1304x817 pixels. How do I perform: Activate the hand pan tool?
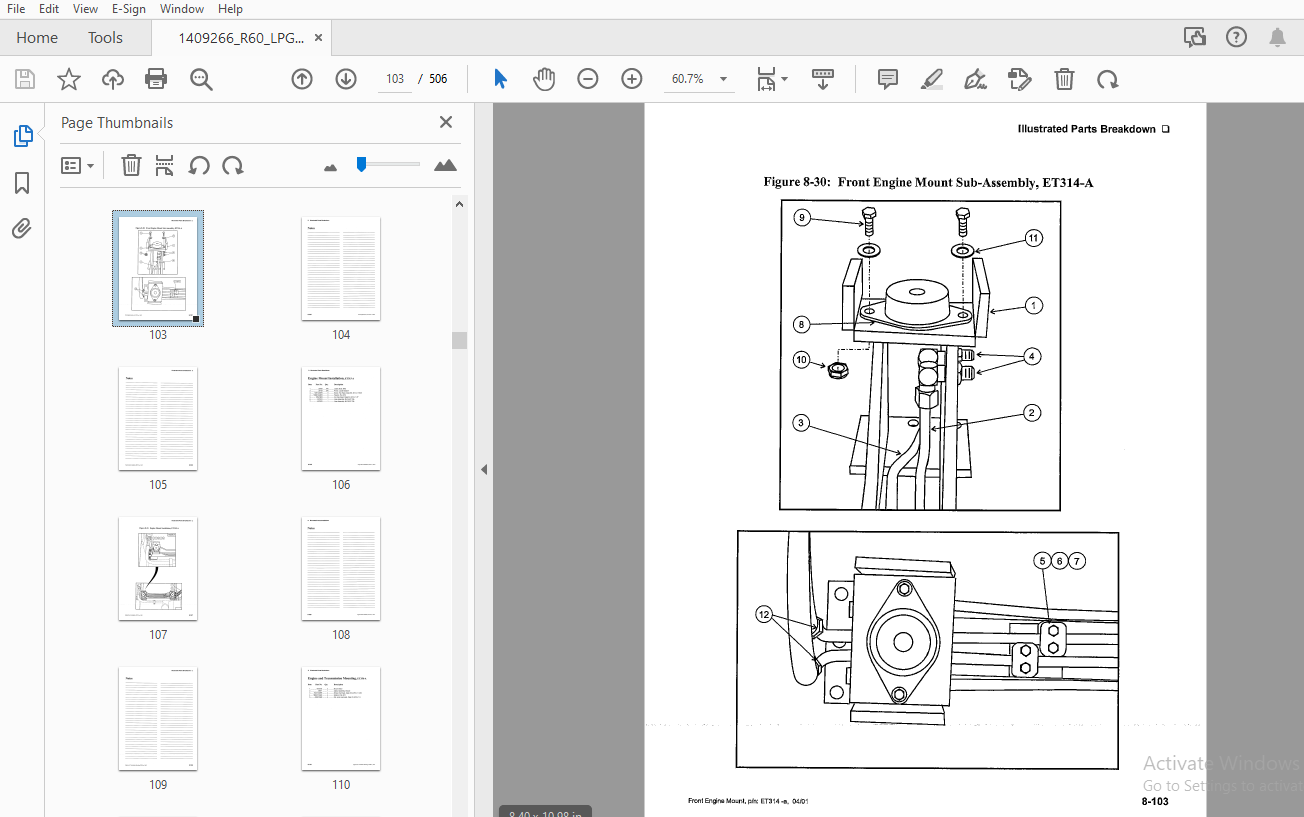(544, 79)
